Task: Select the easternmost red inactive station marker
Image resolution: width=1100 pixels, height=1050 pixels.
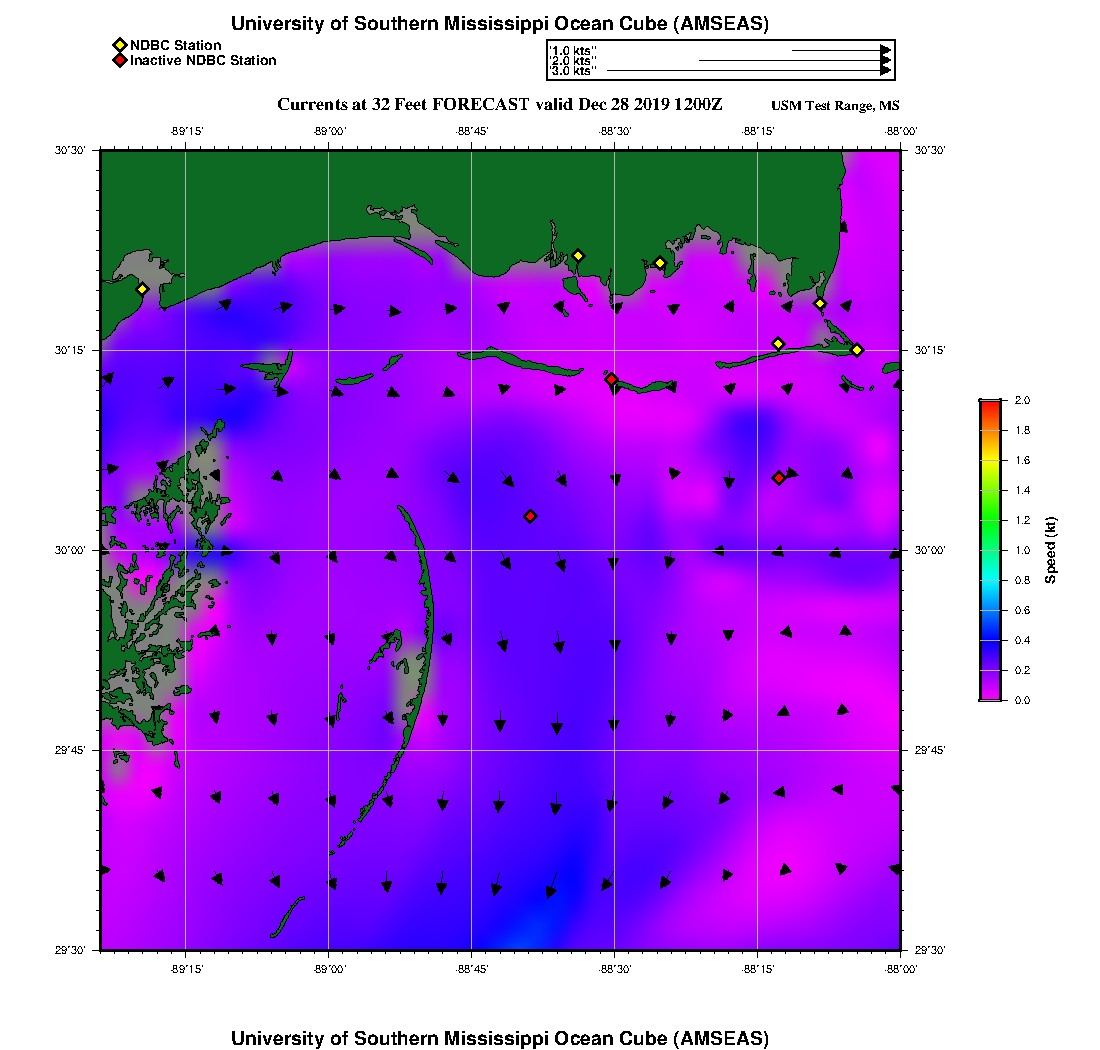Action: point(778,478)
